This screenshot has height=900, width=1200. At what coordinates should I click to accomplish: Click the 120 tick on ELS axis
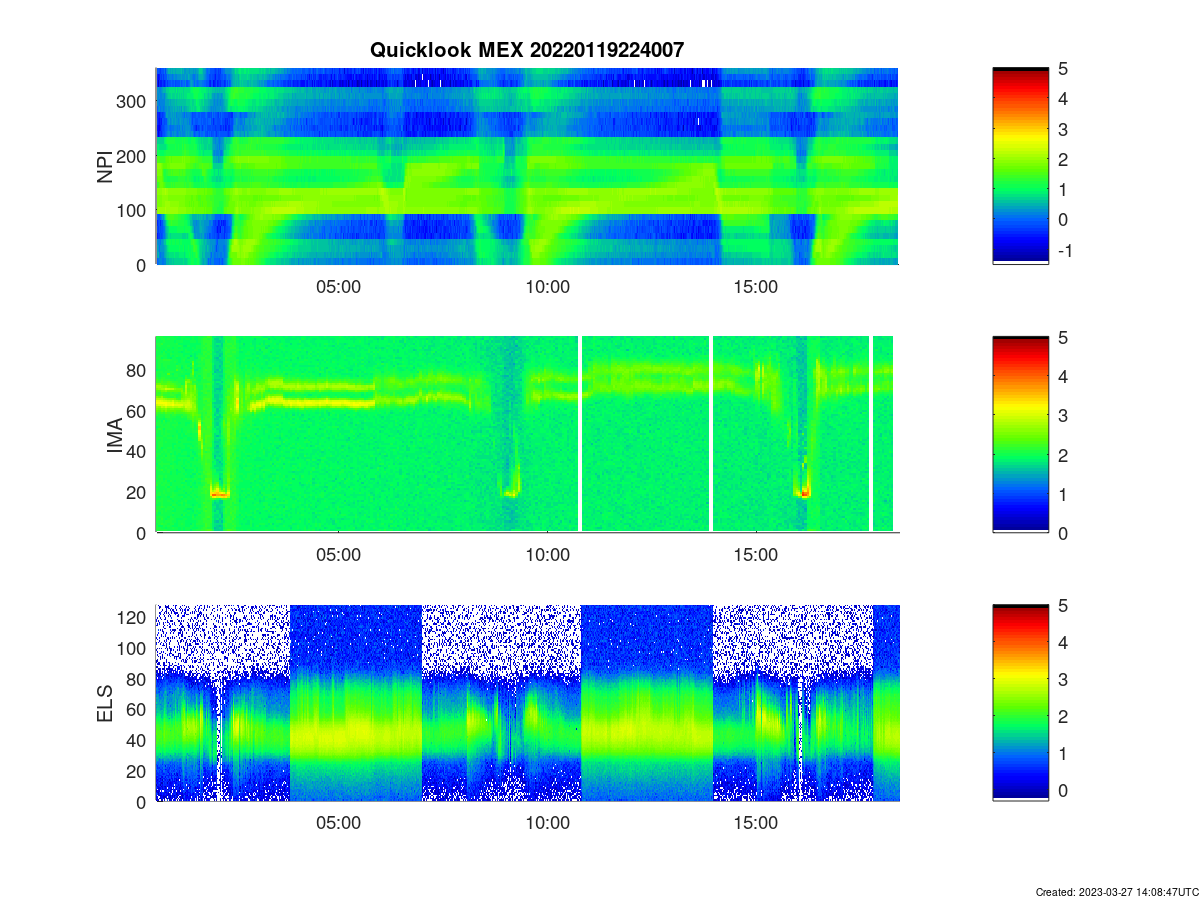tap(133, 618)
